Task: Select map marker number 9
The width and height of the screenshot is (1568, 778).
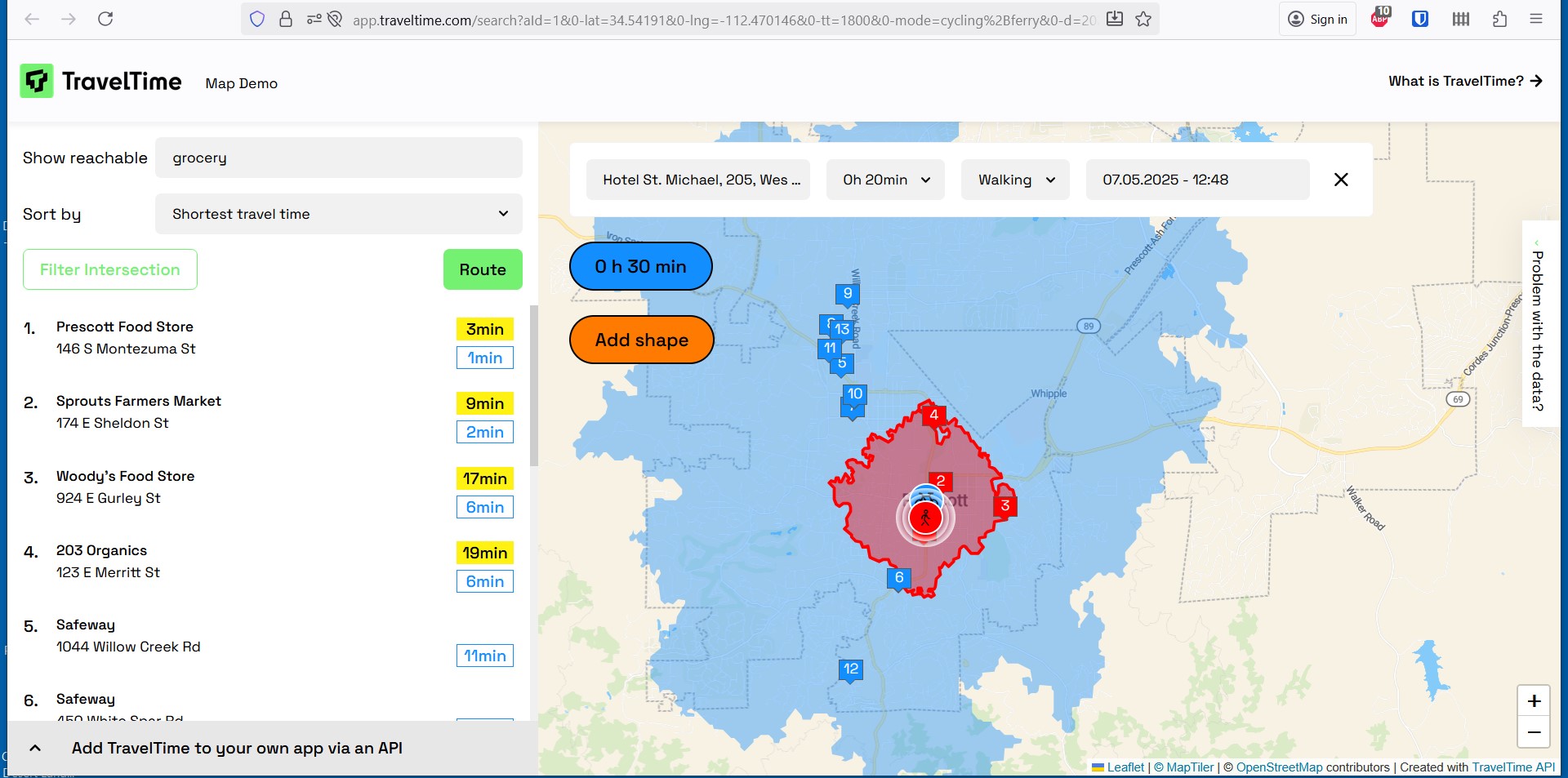Action: (x=847, y=294)
